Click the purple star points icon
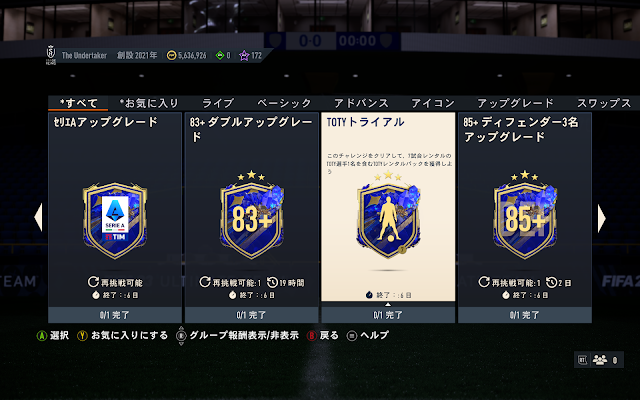This screenshot has height=400, width=640. click(x=244, y=56)
